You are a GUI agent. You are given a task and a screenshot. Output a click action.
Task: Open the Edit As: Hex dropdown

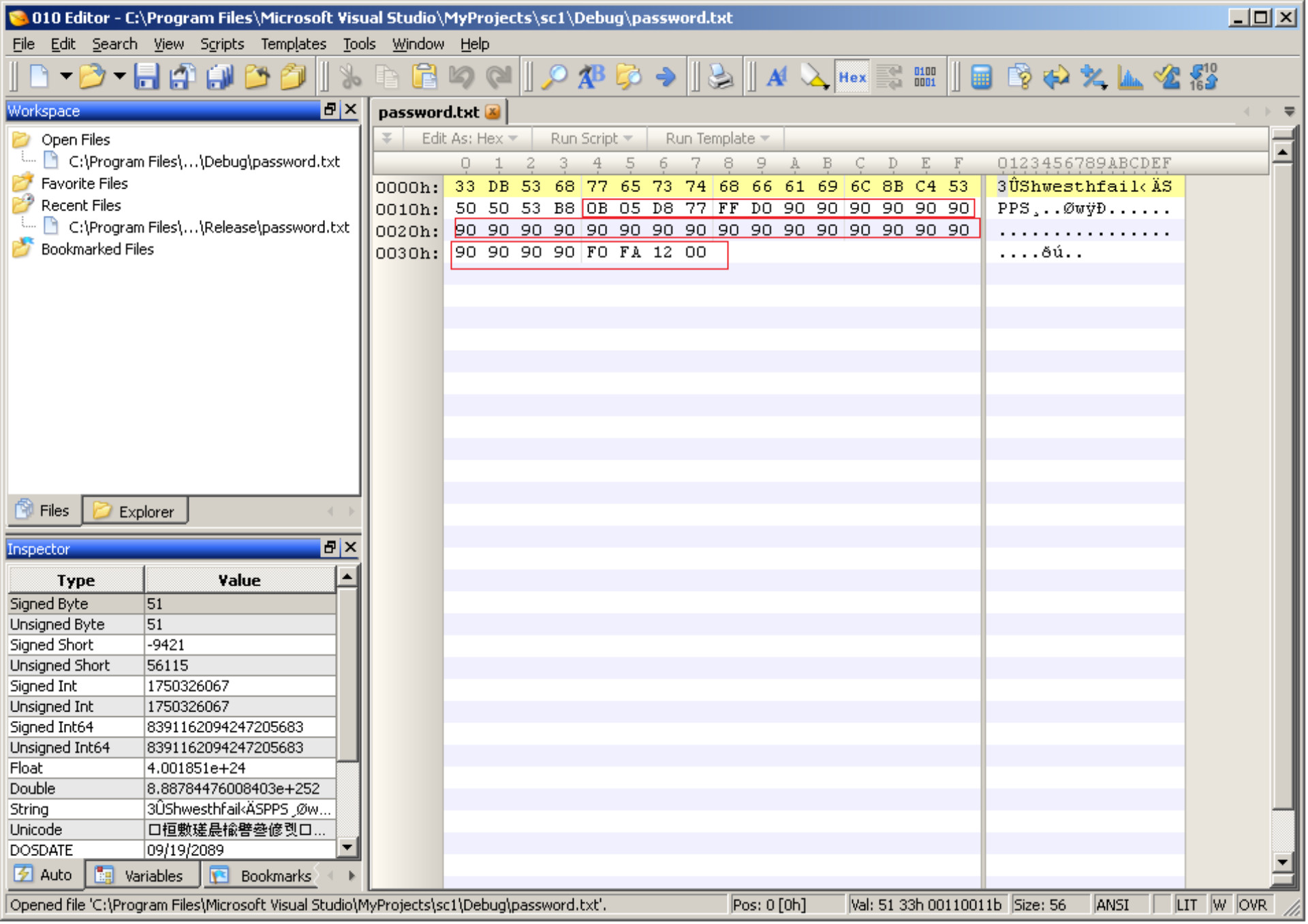tap(469, 139)
